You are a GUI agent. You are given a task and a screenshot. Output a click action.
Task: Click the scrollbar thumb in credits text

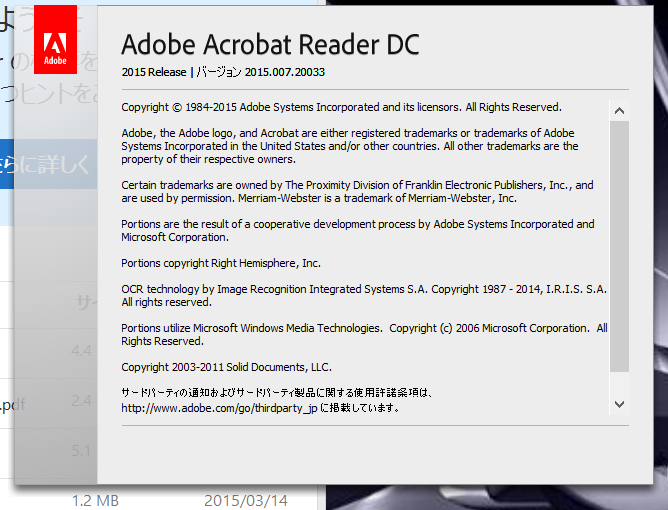pos(619,246)
